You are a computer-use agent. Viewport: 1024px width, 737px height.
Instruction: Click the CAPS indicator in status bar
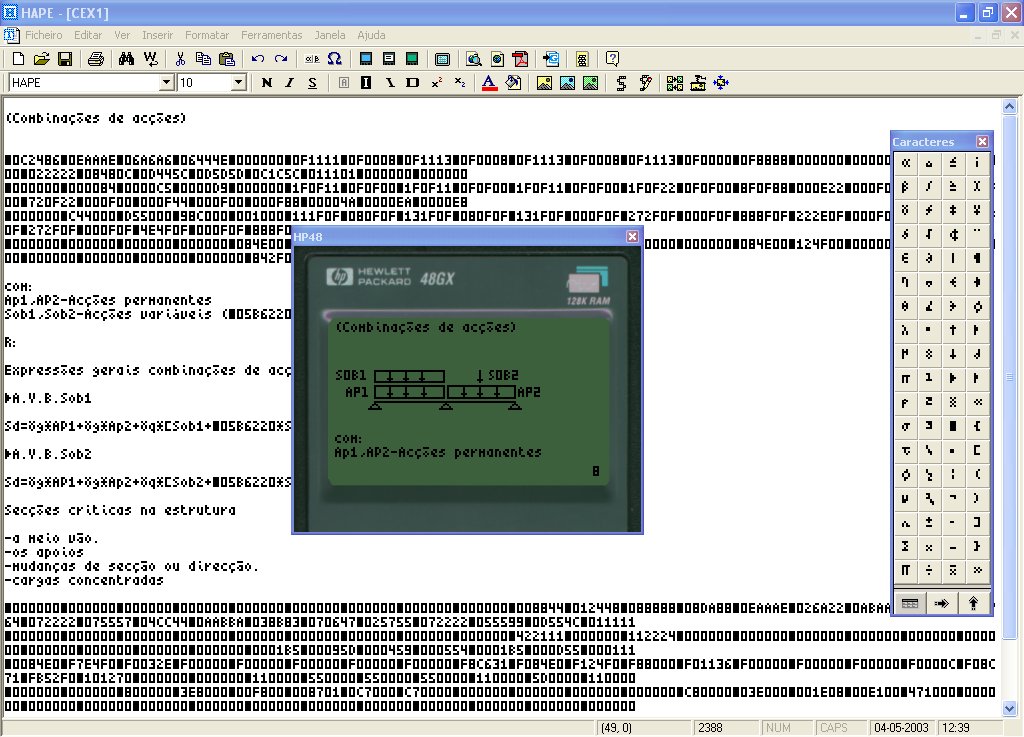pos(833,727)
